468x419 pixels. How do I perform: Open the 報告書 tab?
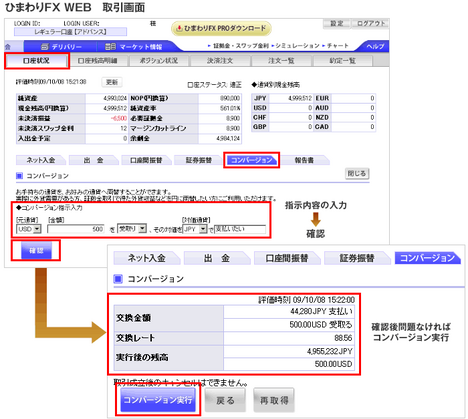click(304, 160)
